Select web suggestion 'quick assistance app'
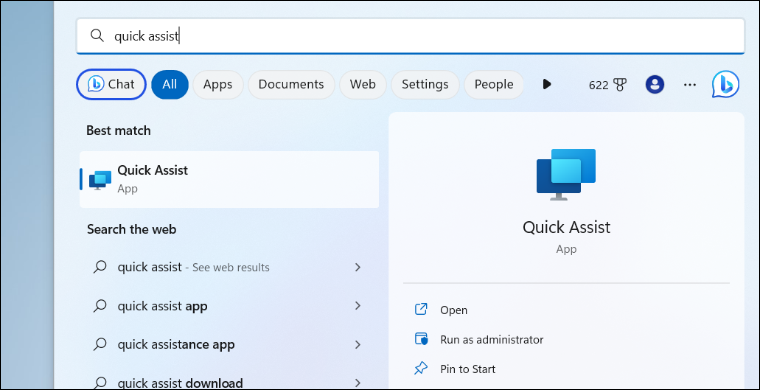The height and width of the screenshot is (390, 760). tap(228, 344)
